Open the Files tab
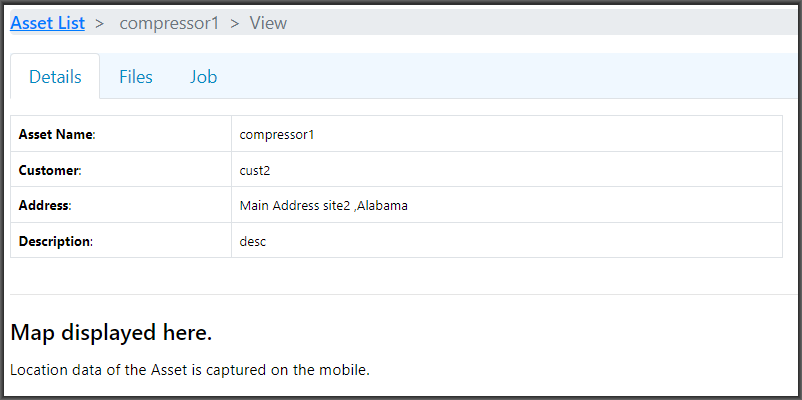Viewport: 802px width, 400px height. click(136, 77)
